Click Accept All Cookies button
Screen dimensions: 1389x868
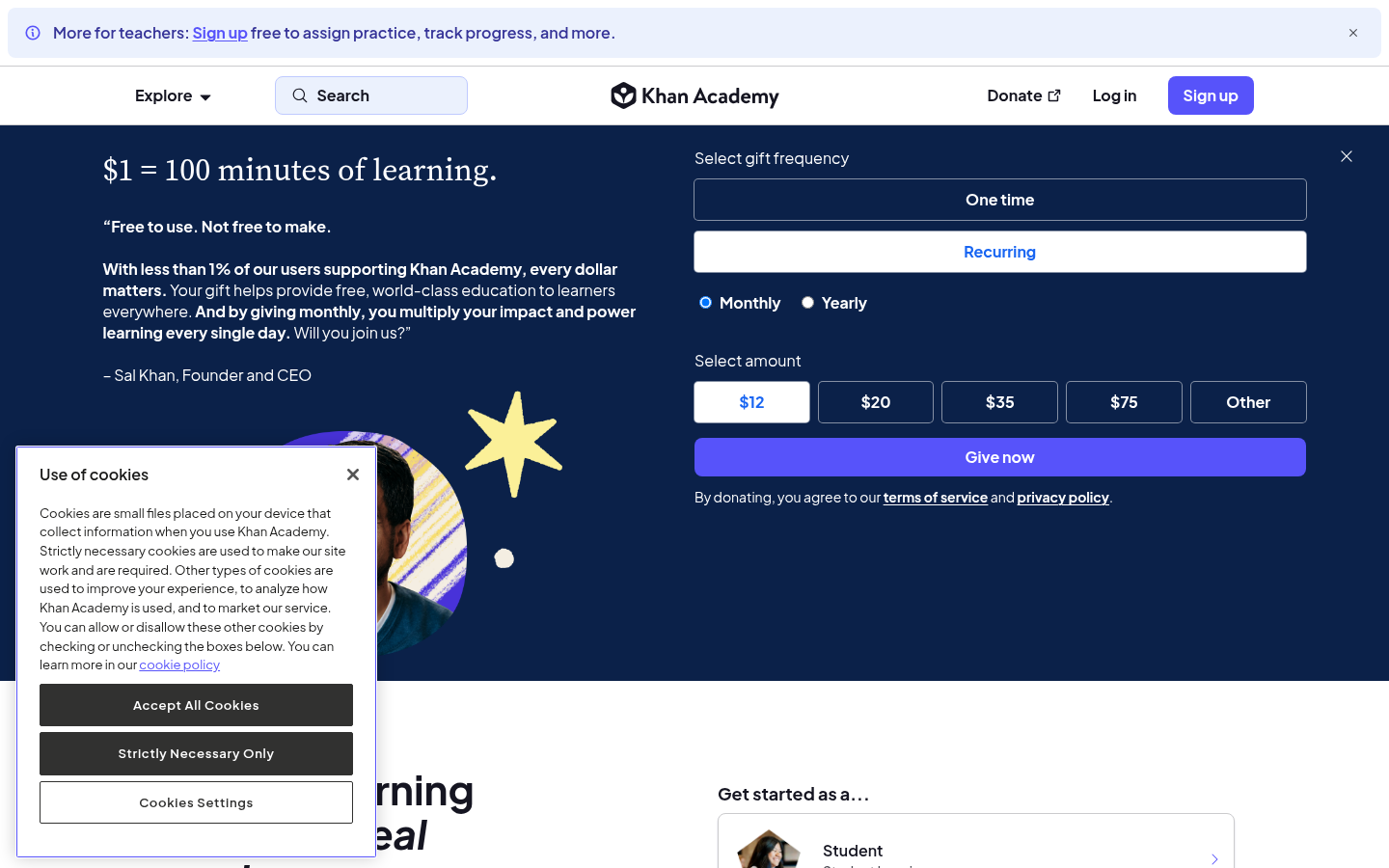coord(196,705)
